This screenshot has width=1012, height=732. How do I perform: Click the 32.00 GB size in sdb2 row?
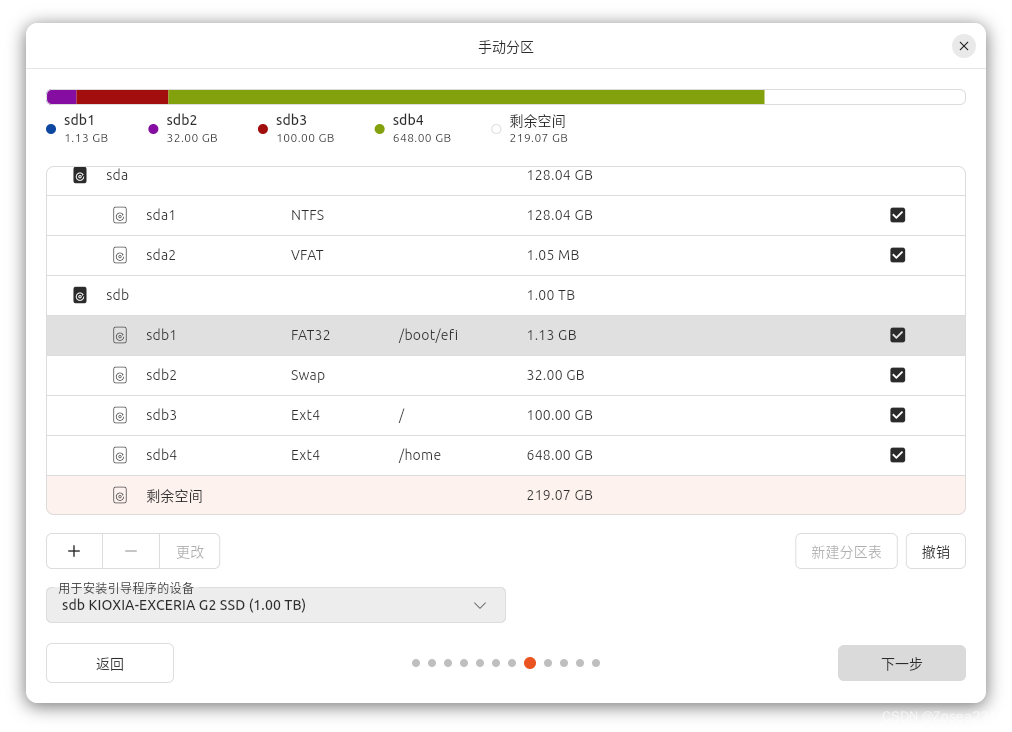point(556,375)
